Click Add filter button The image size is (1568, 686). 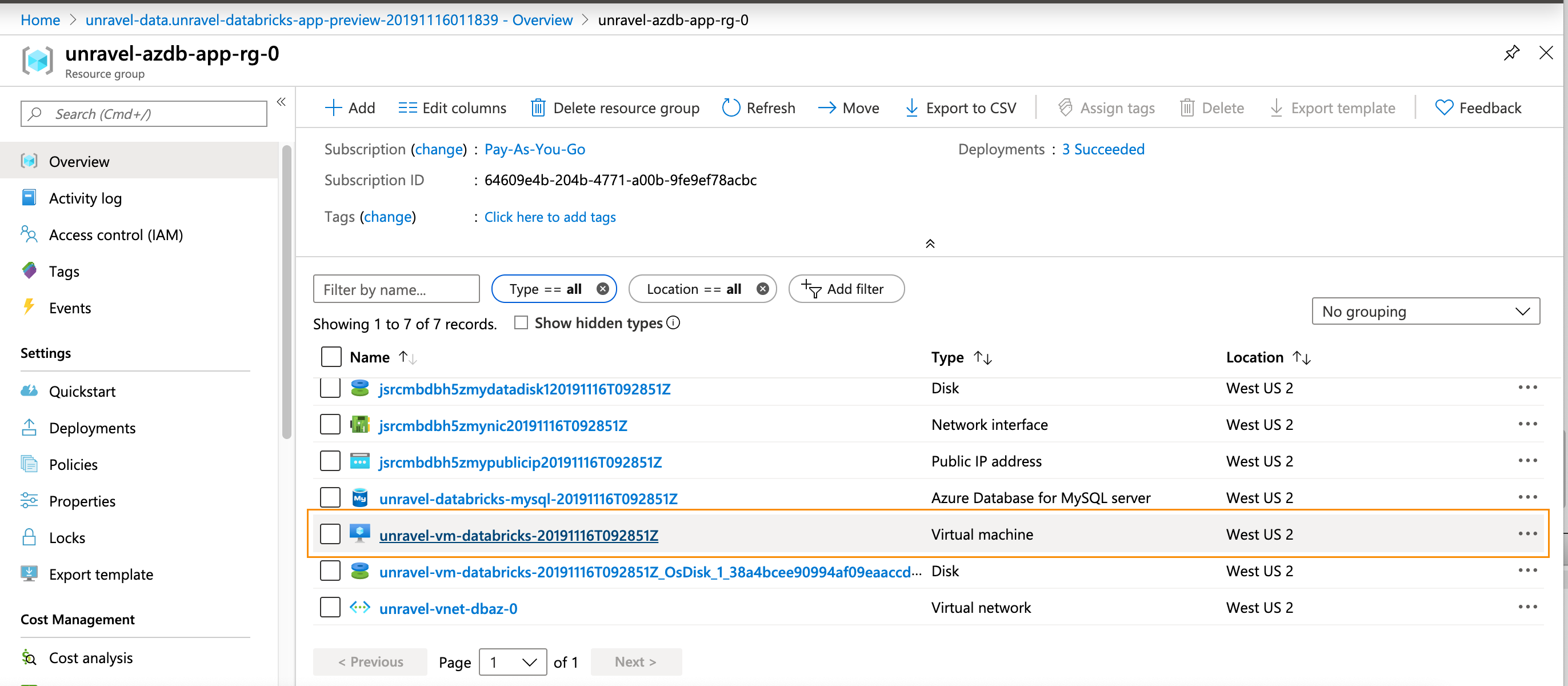[846, 289]
